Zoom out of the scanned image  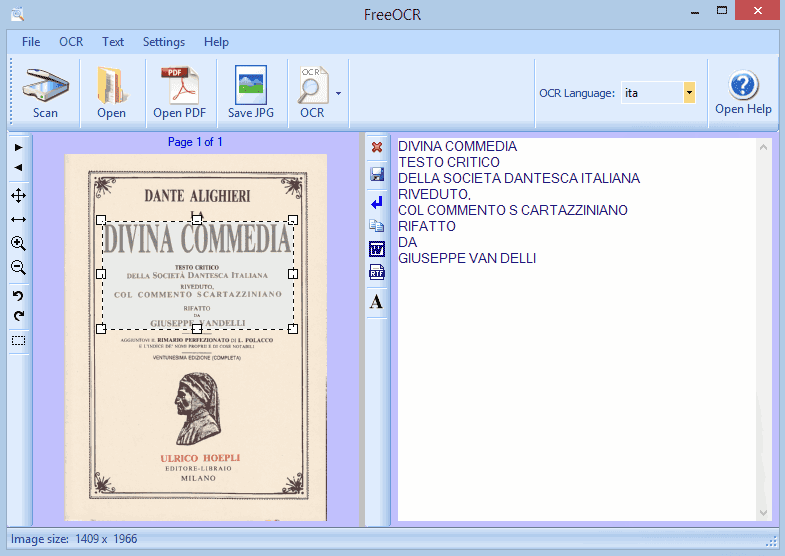coord(19,267)
